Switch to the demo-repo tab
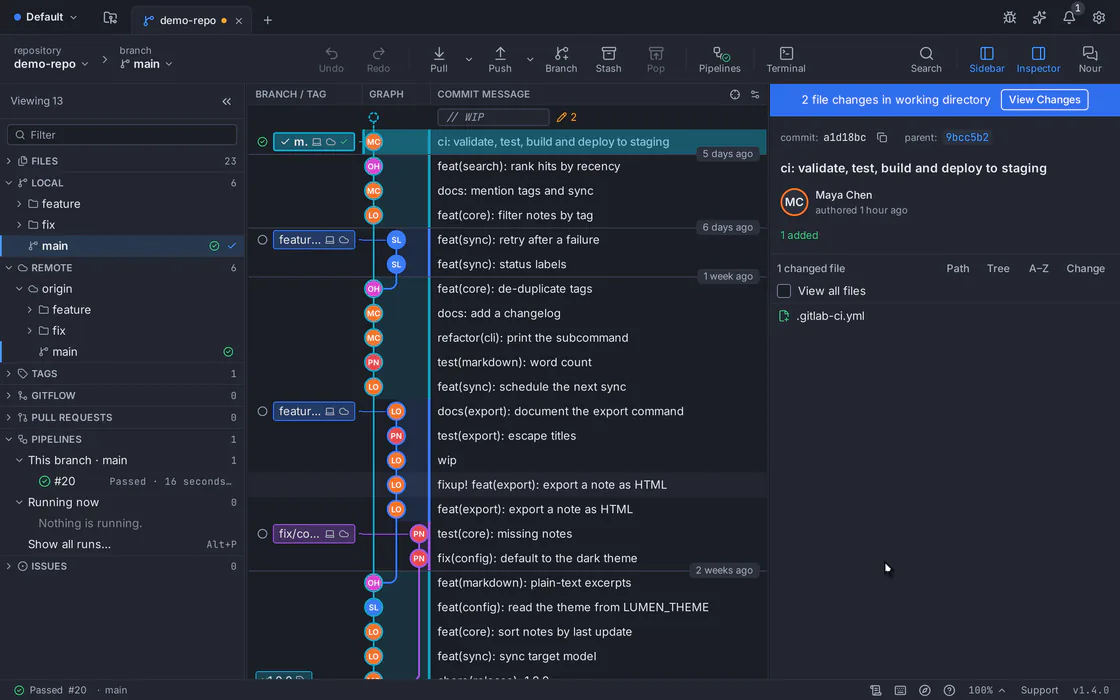Viewport: 1120px width, 700px height. coord(187,21)
